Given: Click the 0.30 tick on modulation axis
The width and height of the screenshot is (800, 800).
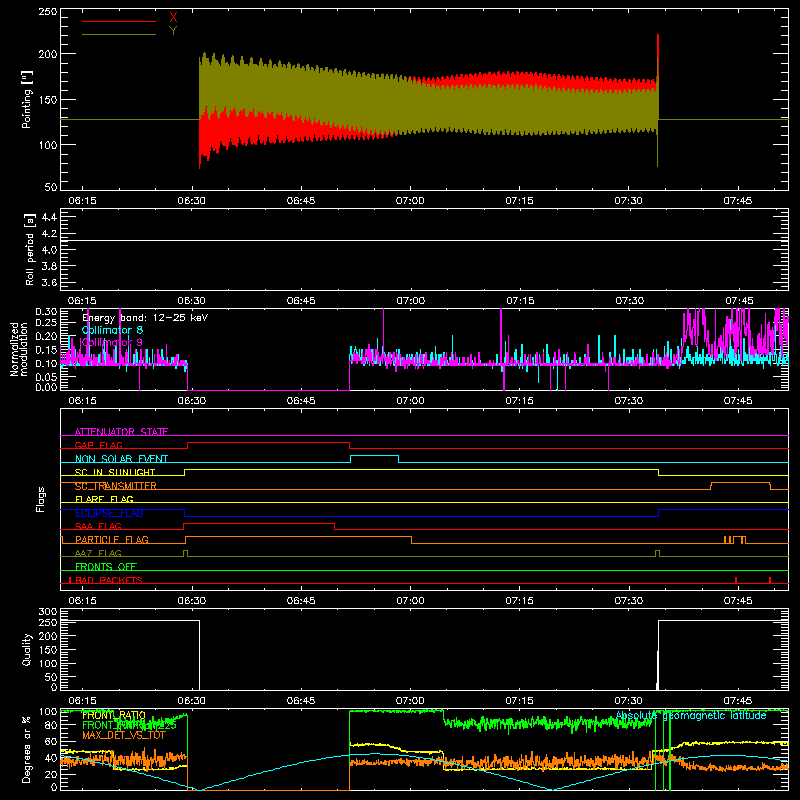Looking at the screenshot, I should click(46, 312).
